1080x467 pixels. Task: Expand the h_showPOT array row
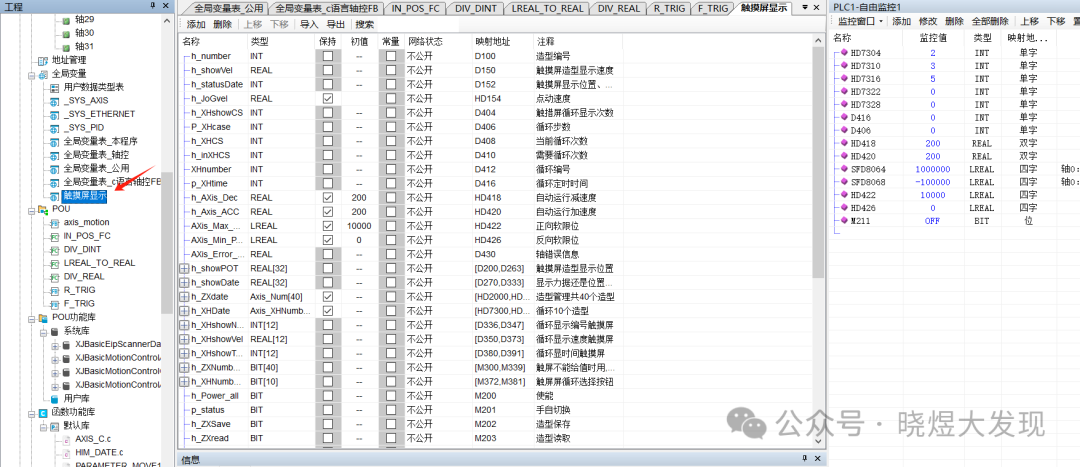click(x=184, y=269)
